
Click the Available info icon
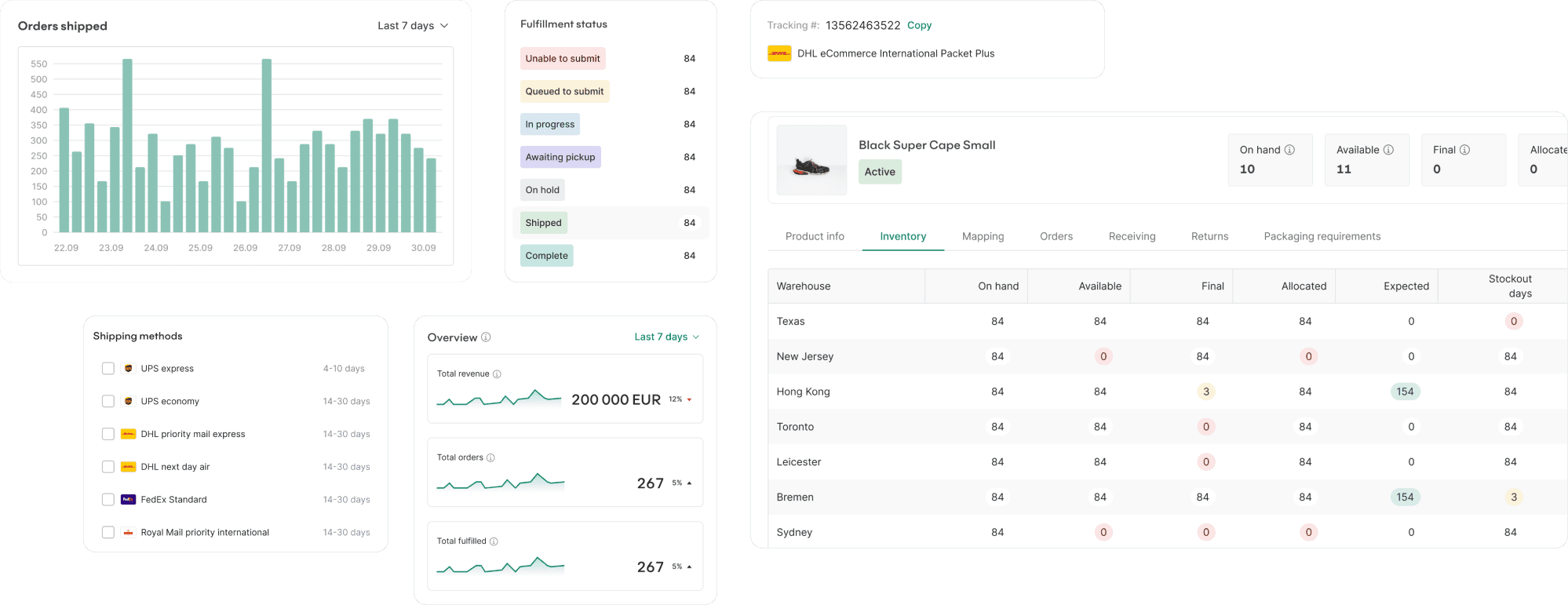(1388, 150)
